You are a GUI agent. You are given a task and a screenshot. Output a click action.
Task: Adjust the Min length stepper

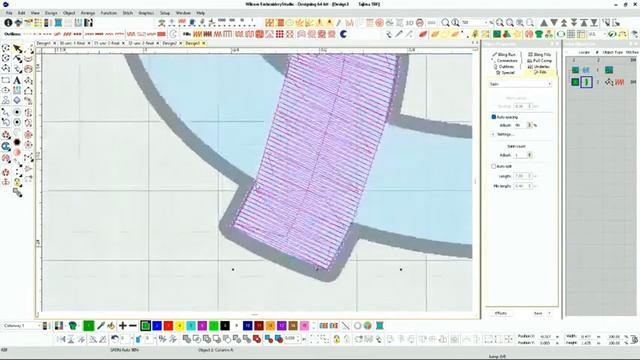pos(530,186)
